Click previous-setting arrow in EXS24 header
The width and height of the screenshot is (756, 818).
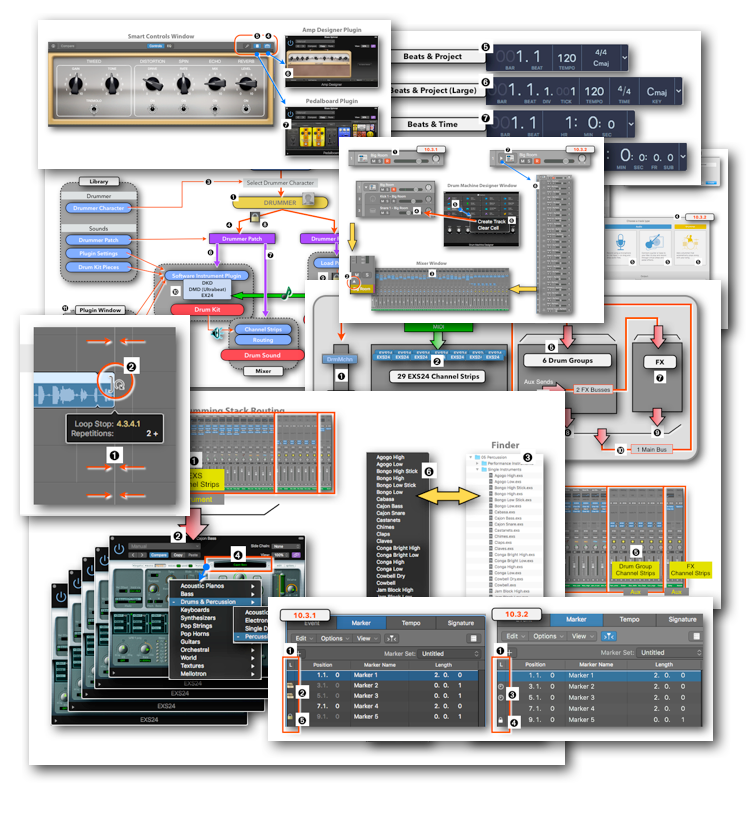pyautogui.click(x=133, y=555)
